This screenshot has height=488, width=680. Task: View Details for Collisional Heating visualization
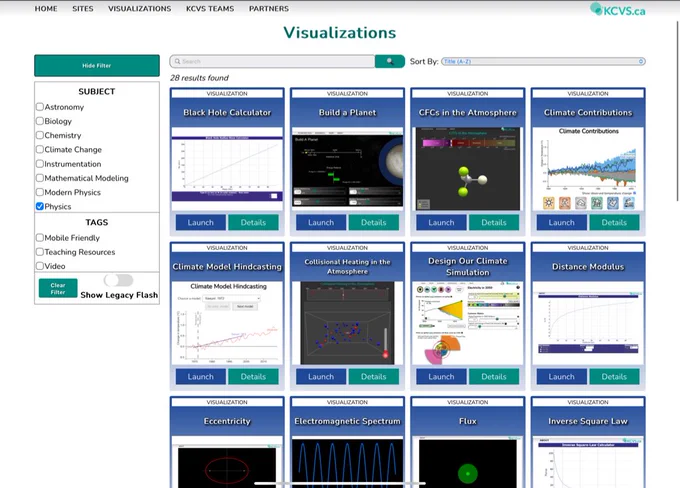coord(373,377)
